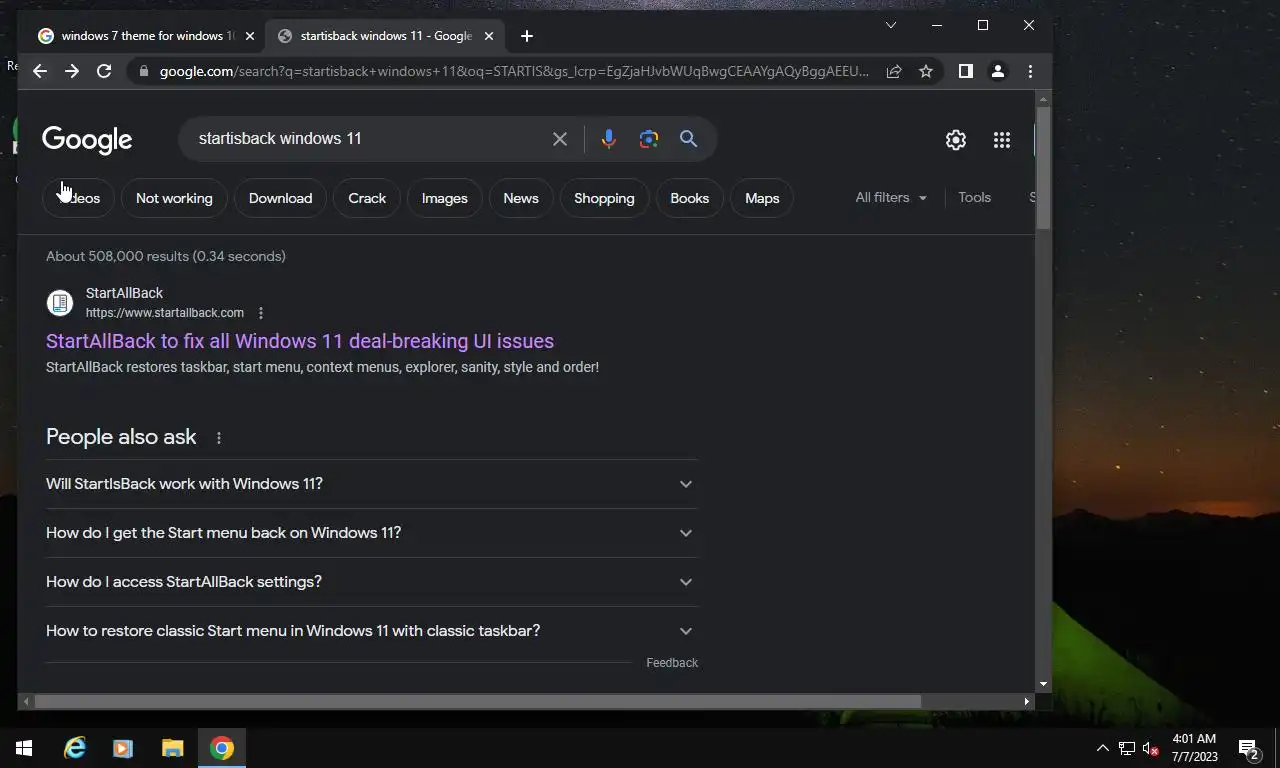Image resolution: width=1280 pixels, height=768 pixels.
Task: Open the Chrome side panel
Action: (x=965, y=71)
